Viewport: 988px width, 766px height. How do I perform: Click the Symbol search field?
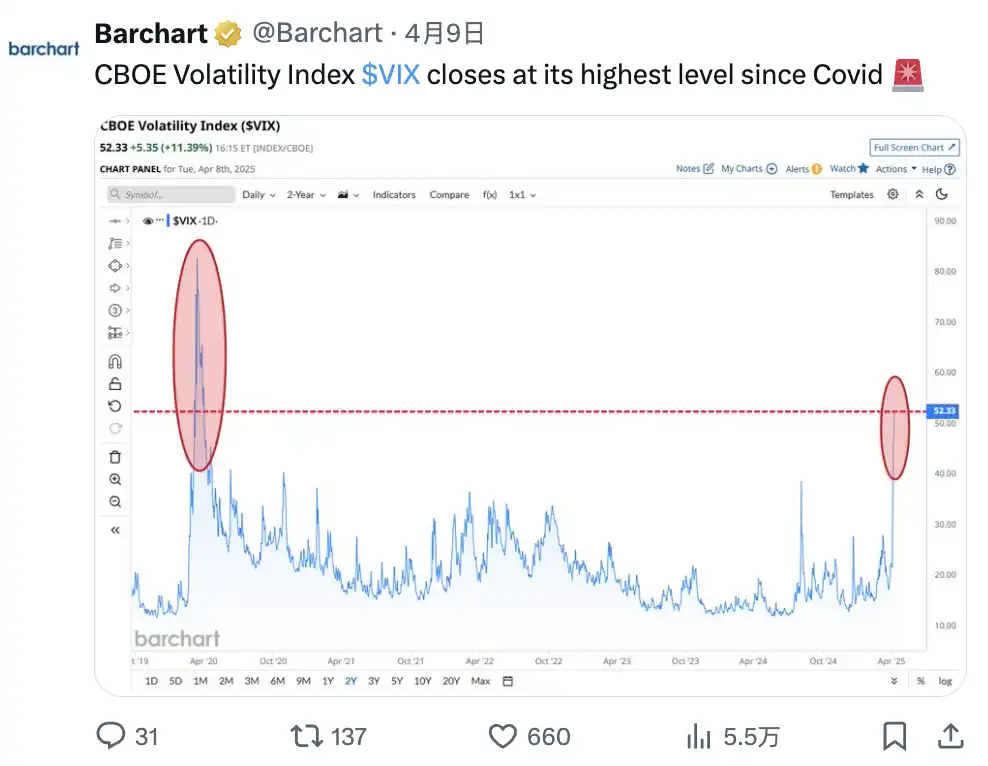tap(170, 195)
